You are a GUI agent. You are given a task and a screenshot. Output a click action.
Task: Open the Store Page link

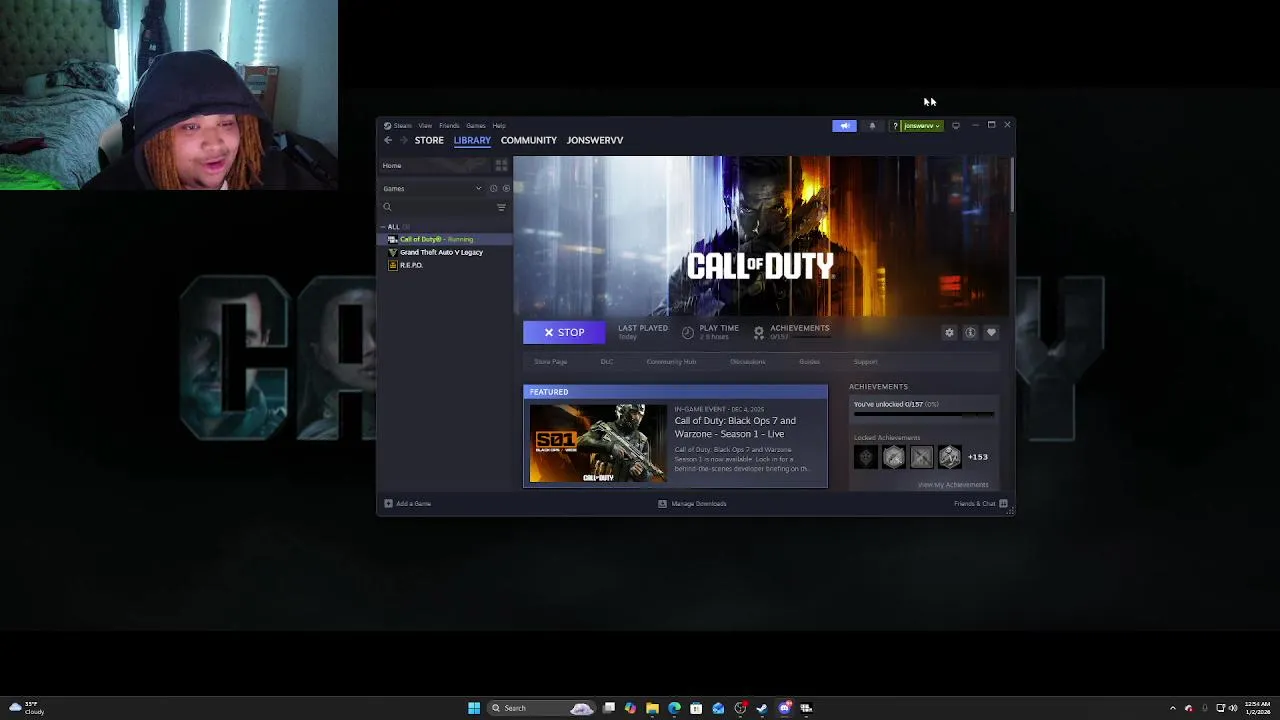(550, 362)
